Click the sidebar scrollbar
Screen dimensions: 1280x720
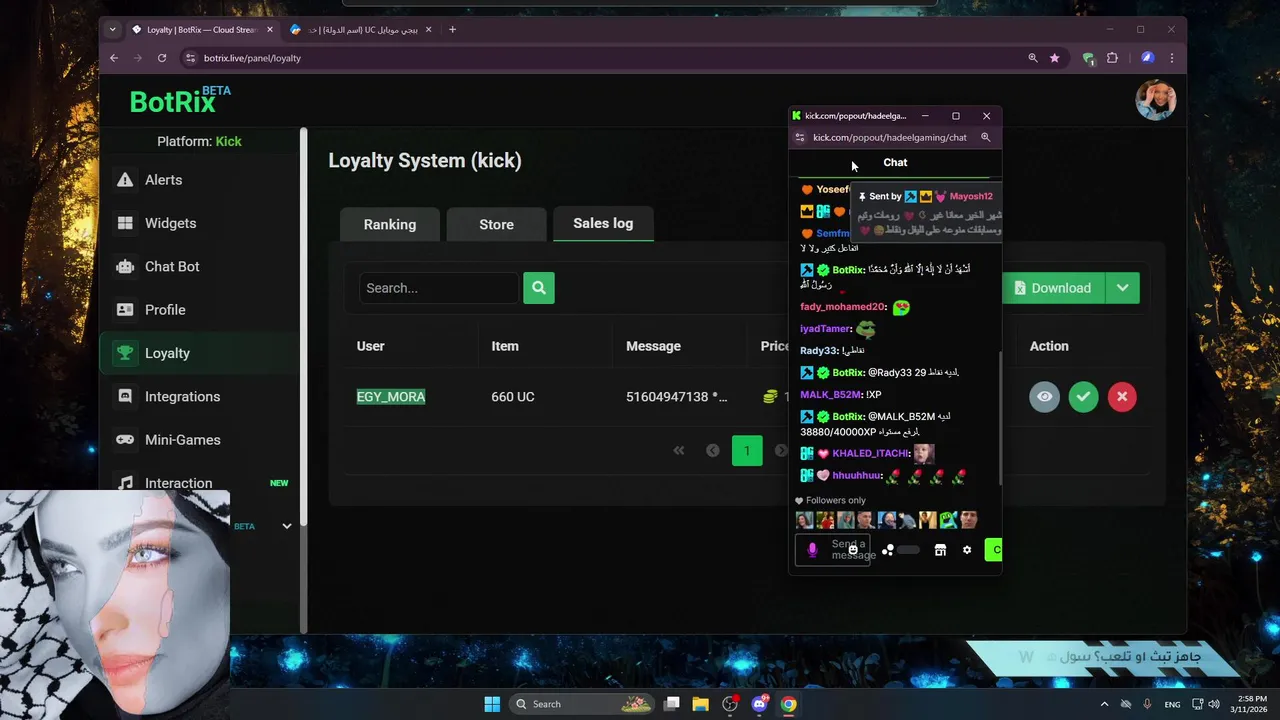(304, 326)
